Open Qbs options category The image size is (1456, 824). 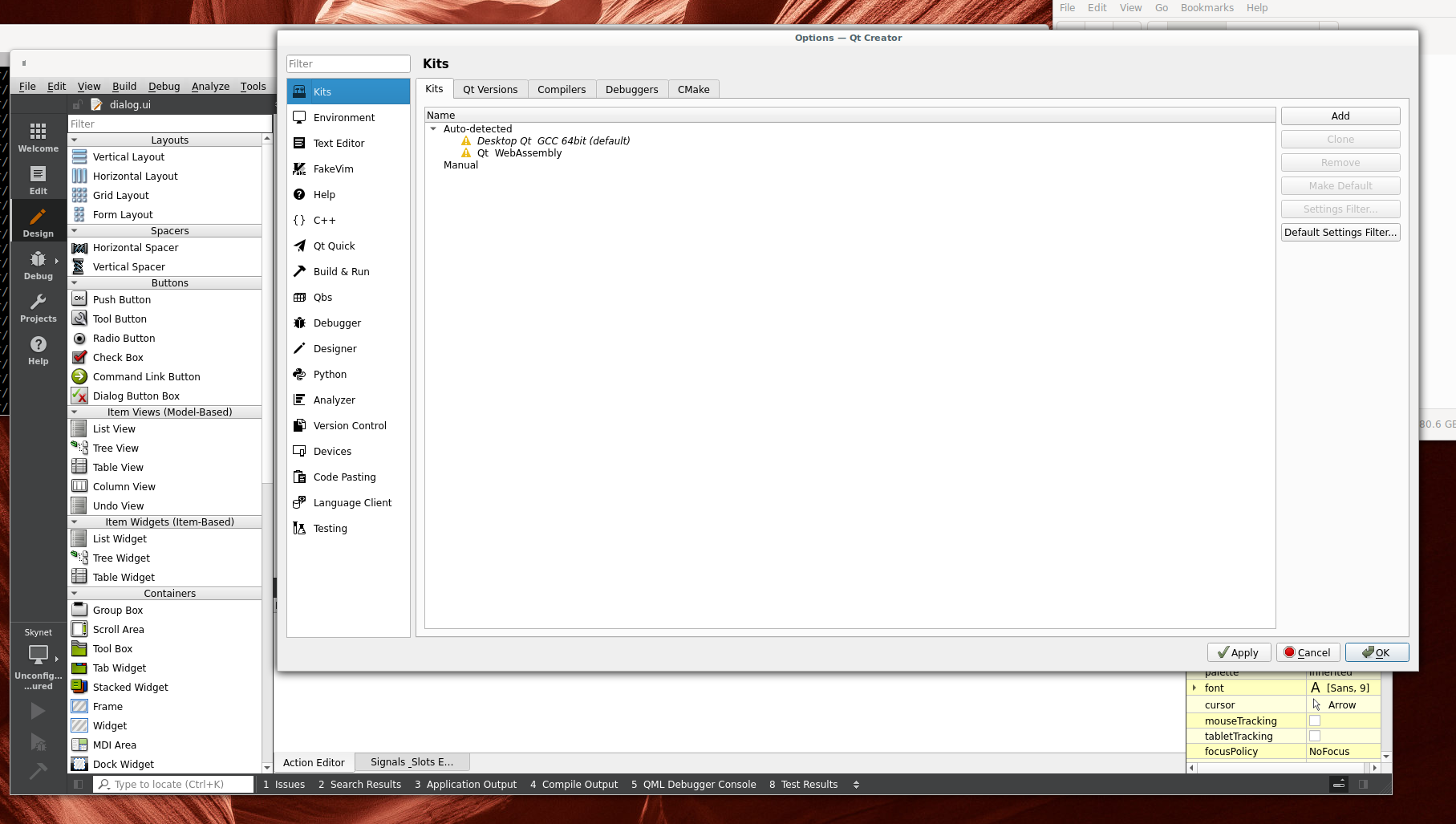(348, 297)
